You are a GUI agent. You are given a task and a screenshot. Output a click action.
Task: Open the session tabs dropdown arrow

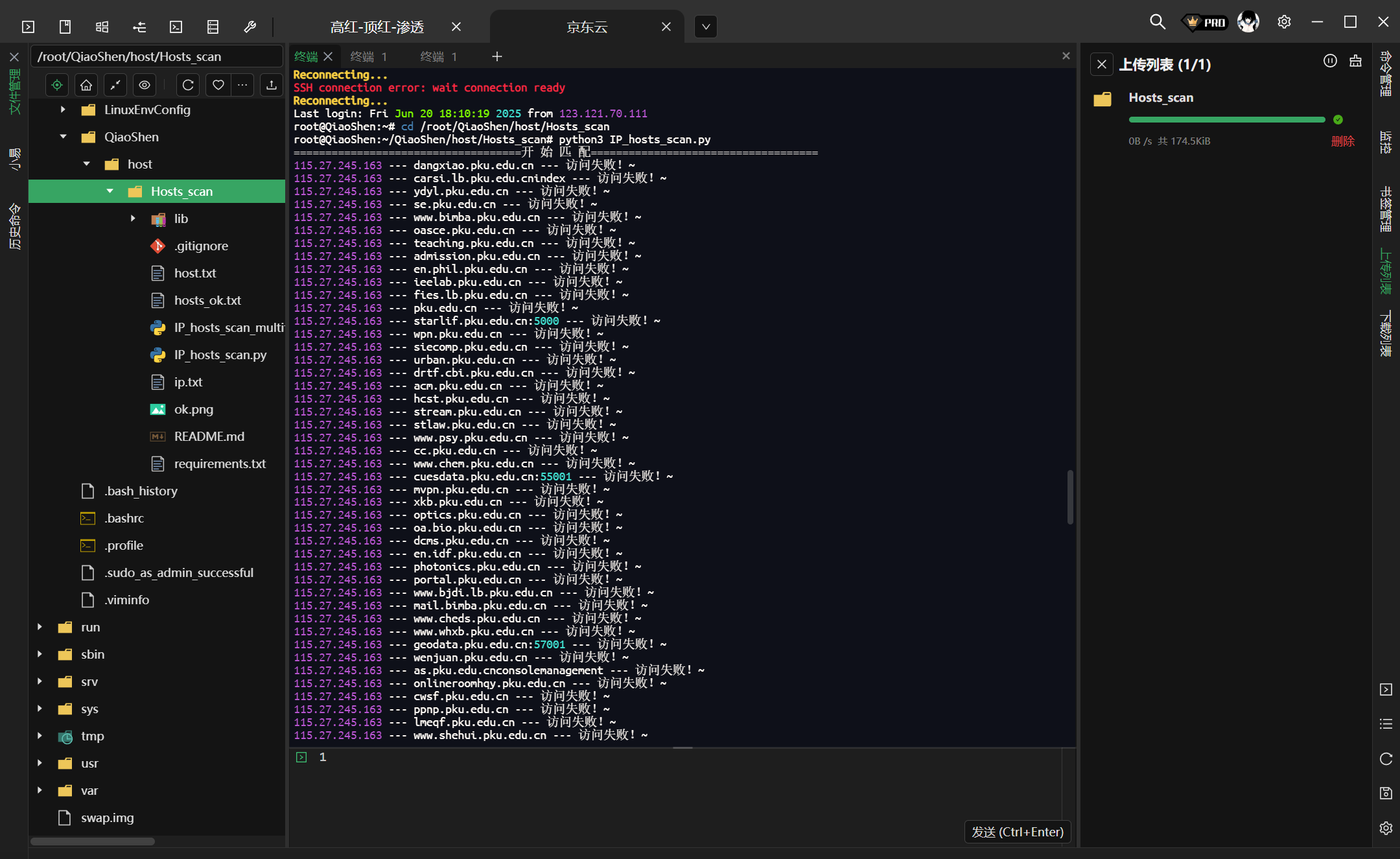706,27
